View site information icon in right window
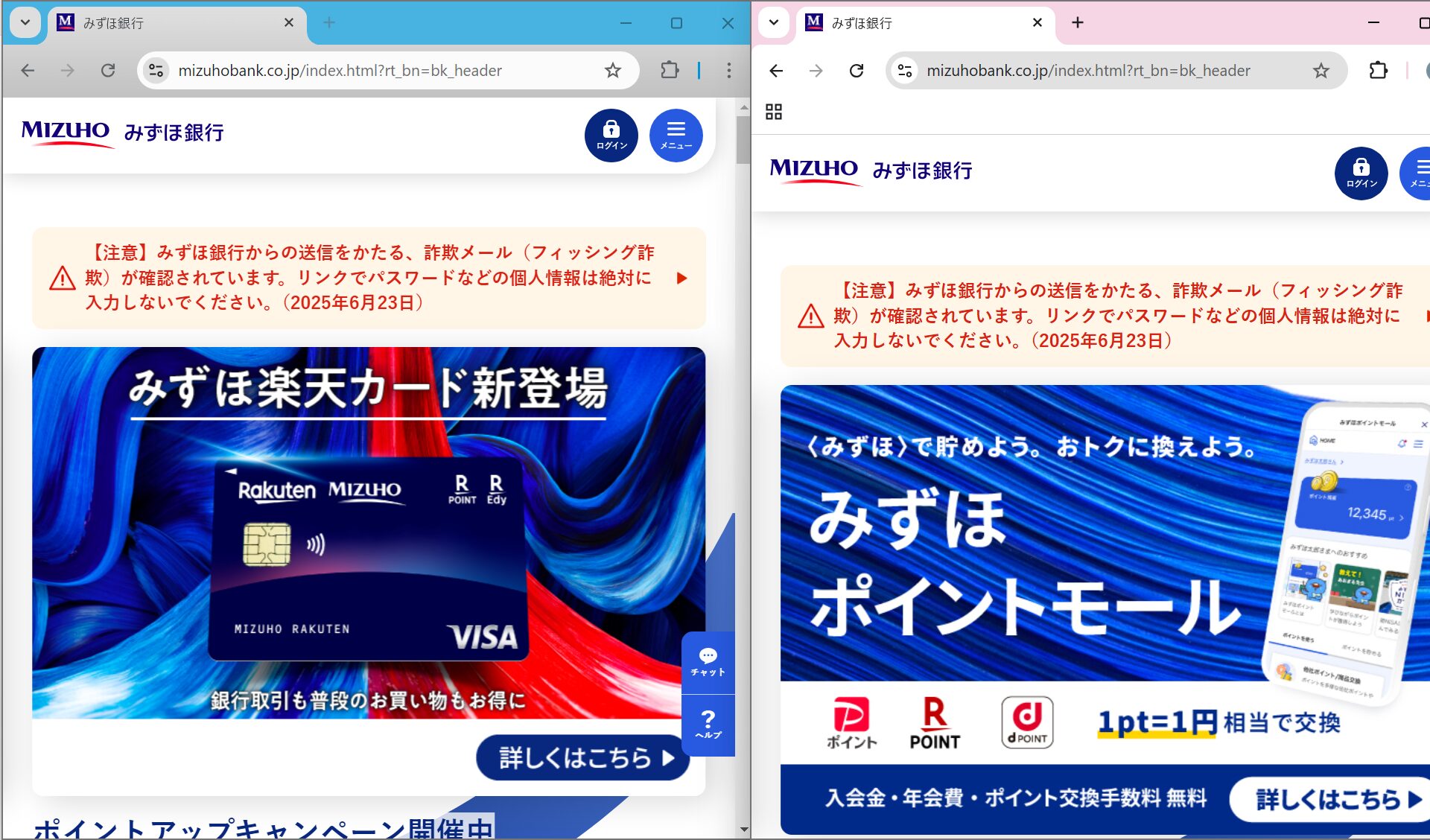The width and height of the screenshot is (1430, 840). click(x=905, y=70)
